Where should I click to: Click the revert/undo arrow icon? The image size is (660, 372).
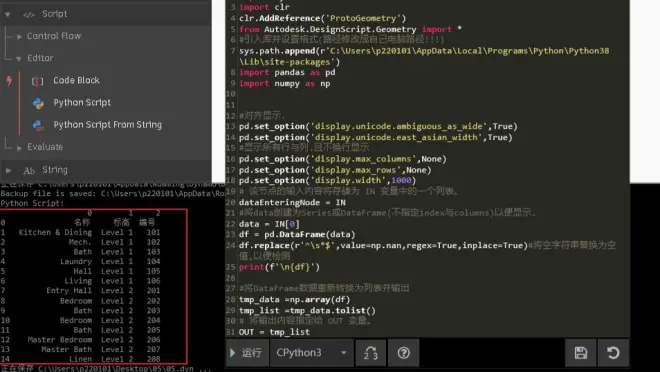pos(613,353)
